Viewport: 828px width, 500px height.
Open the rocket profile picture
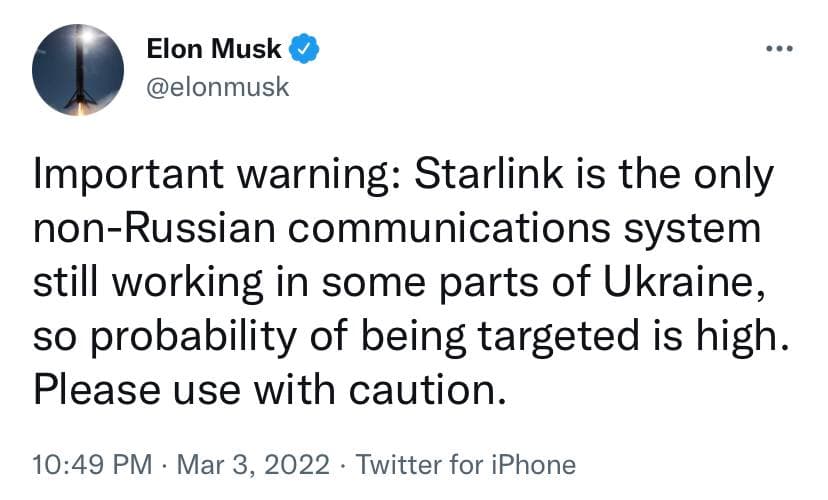78,68
